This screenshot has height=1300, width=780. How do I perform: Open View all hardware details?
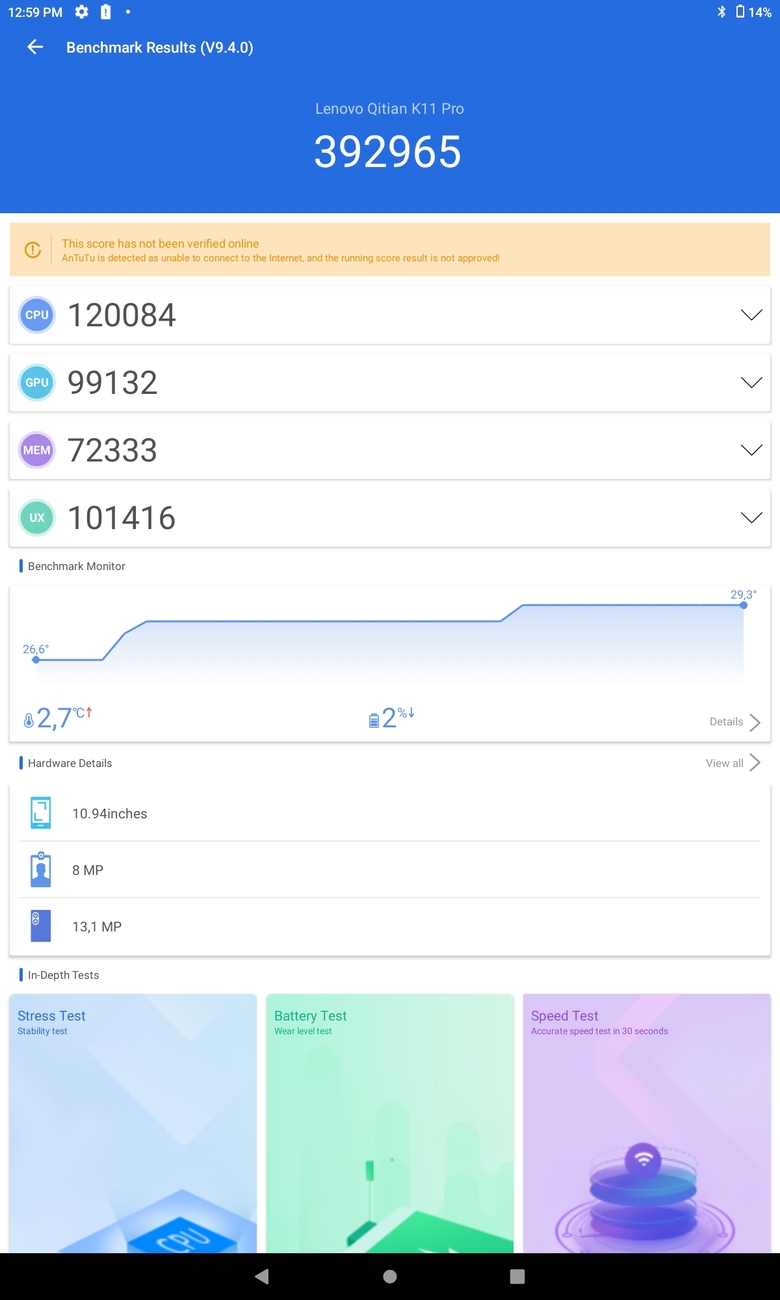point(733,763)
